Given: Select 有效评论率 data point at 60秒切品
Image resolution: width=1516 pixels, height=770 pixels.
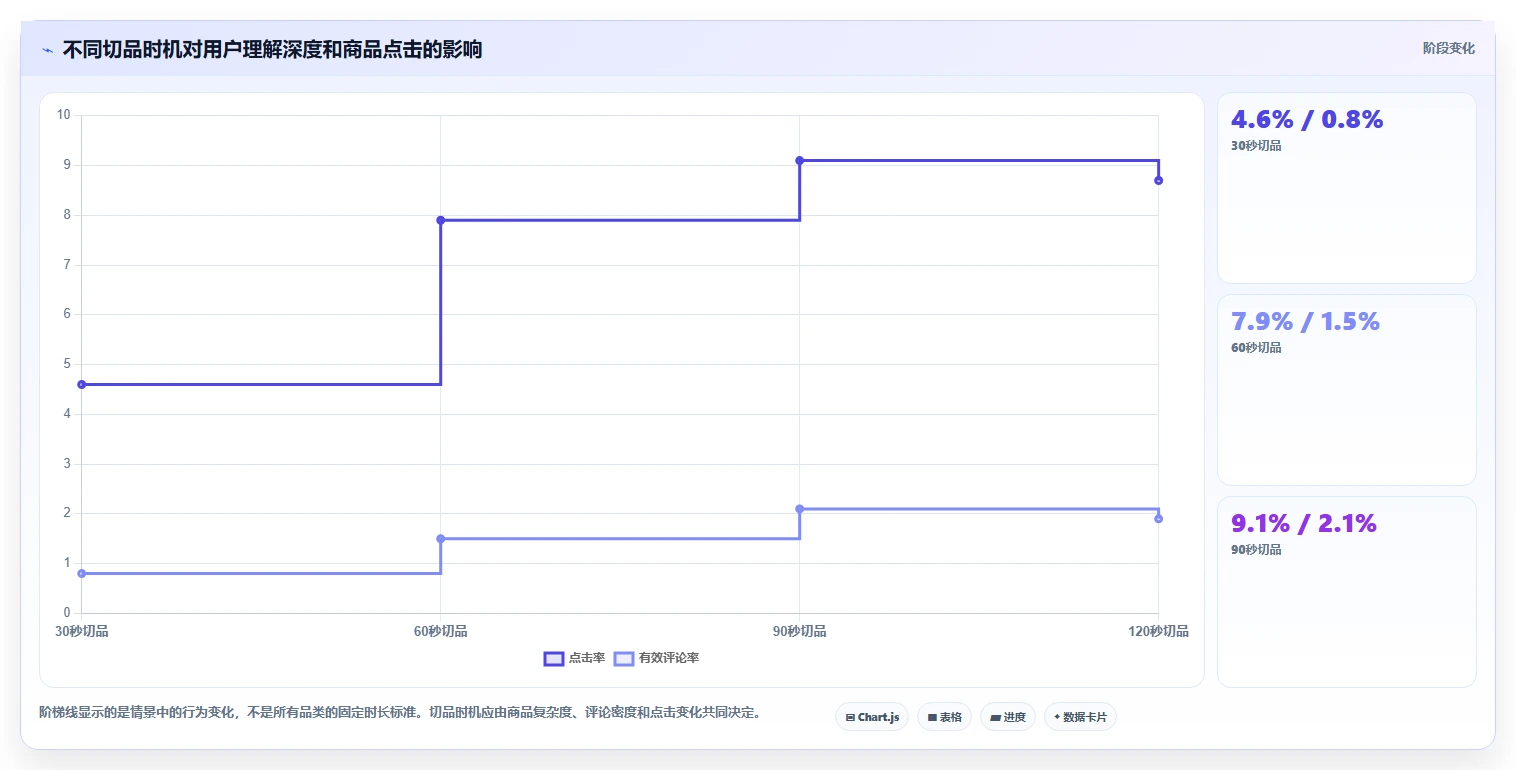Looking at the screenshot, I should point(440,538).
